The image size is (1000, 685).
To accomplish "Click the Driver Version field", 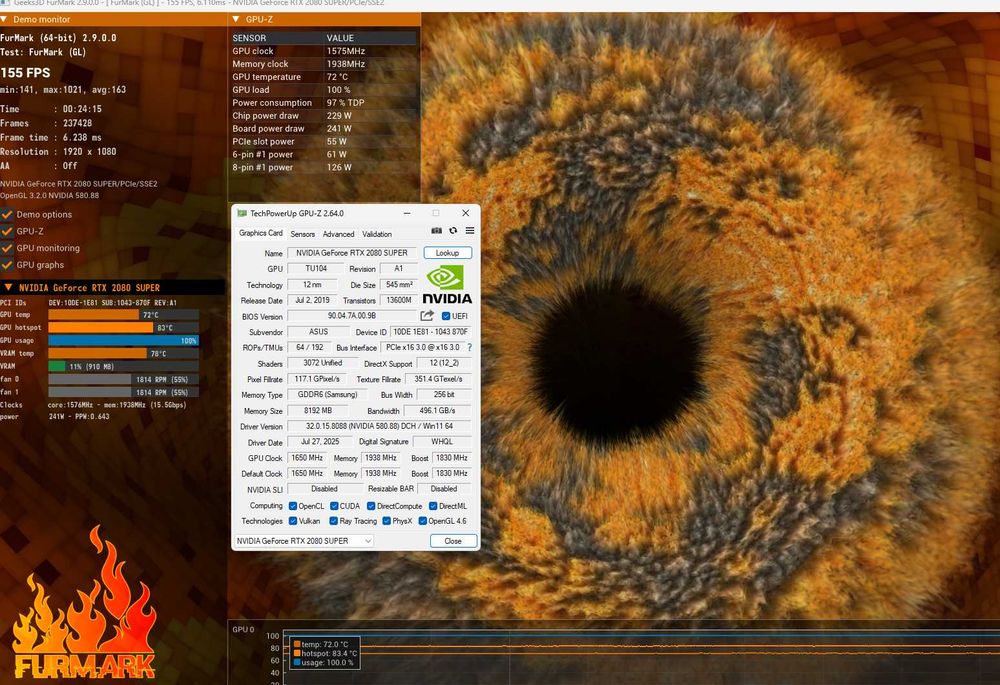I will tap(379, 426).
